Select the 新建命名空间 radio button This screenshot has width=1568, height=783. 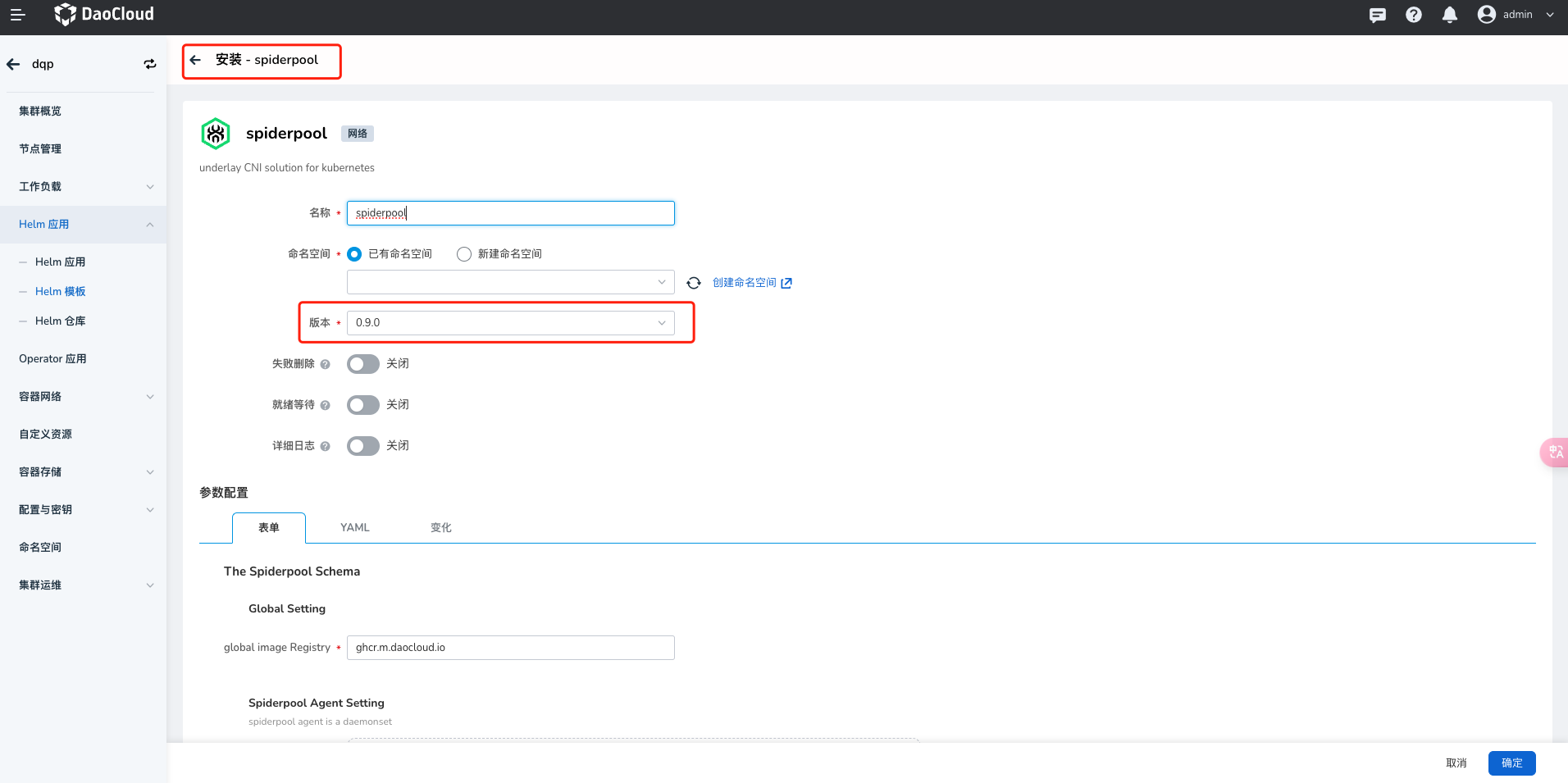pyautogui.click(x=464, y=254)
